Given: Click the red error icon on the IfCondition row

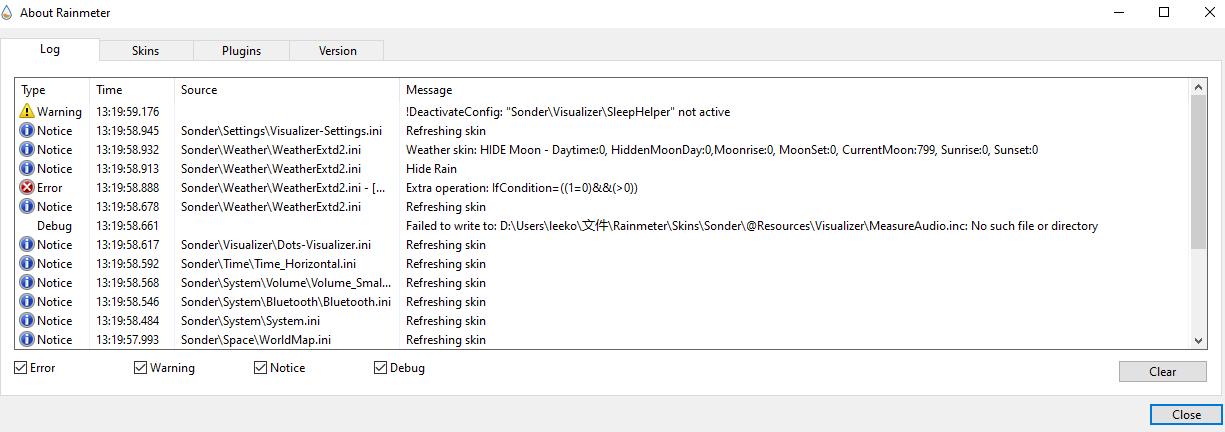Looking at the screenshot, I should pos(27,187).
